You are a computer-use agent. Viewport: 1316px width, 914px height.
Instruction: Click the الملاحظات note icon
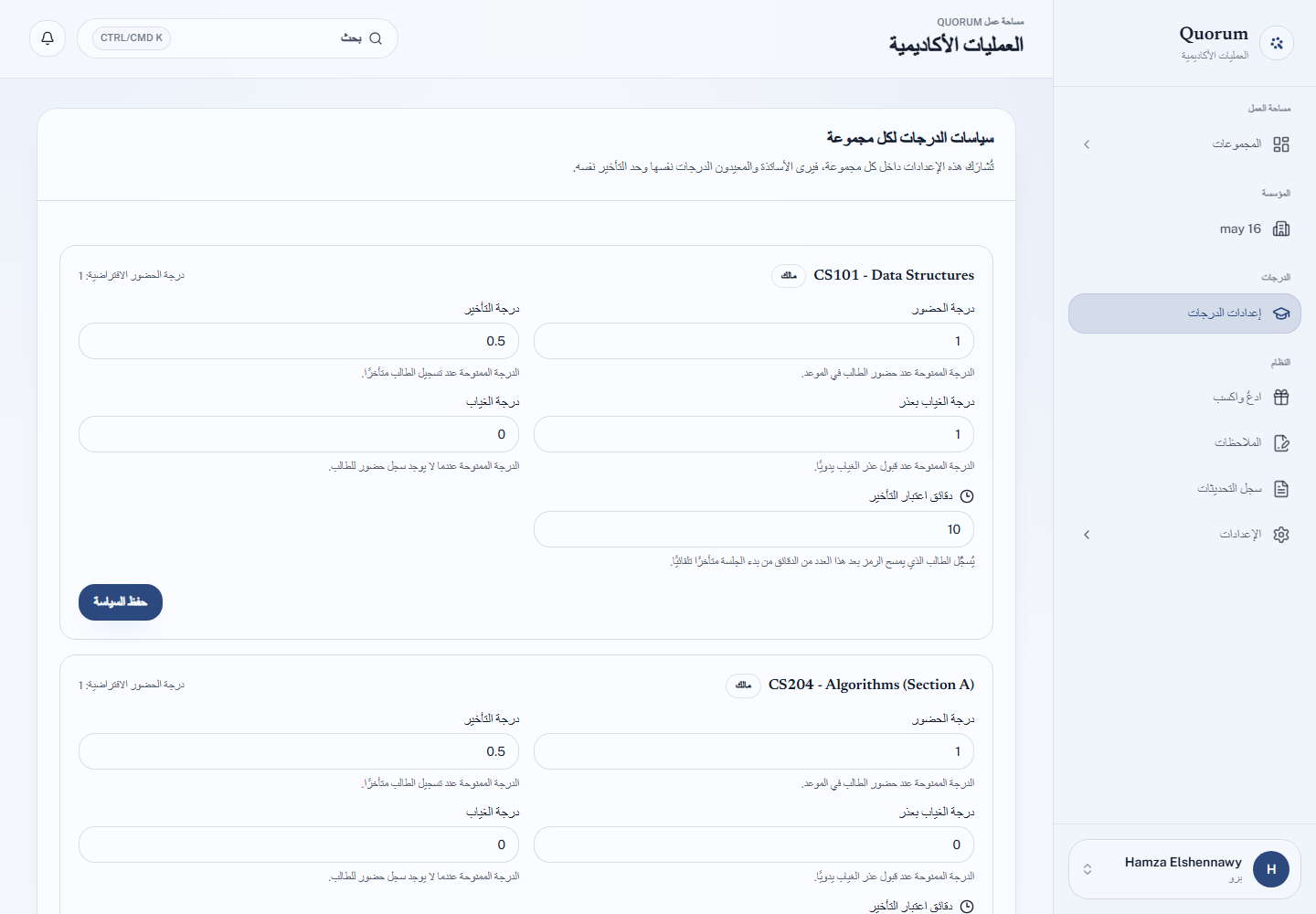click(x=1281, y=443)
